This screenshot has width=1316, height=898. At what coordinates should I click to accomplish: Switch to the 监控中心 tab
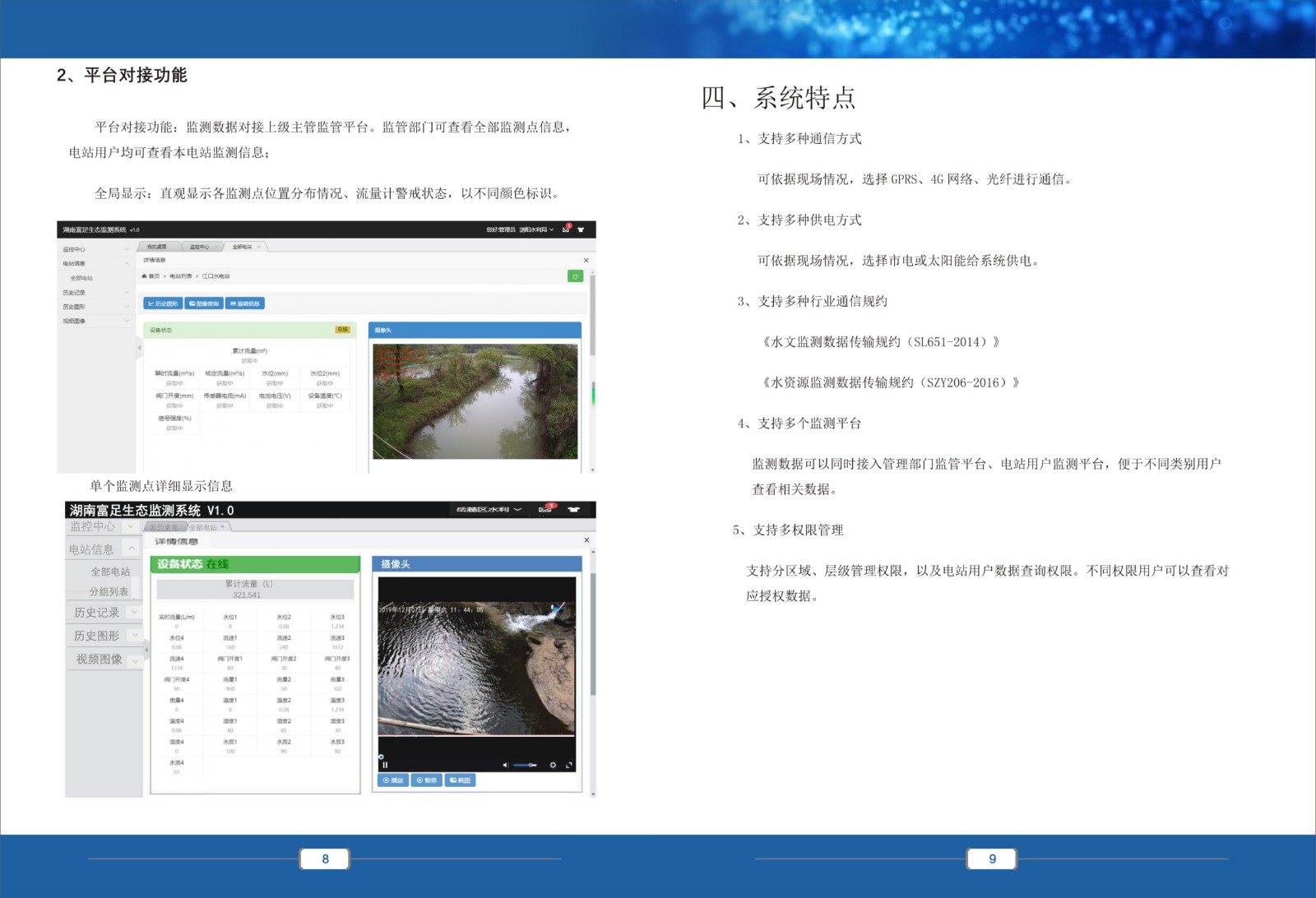(x=200, y=247)
